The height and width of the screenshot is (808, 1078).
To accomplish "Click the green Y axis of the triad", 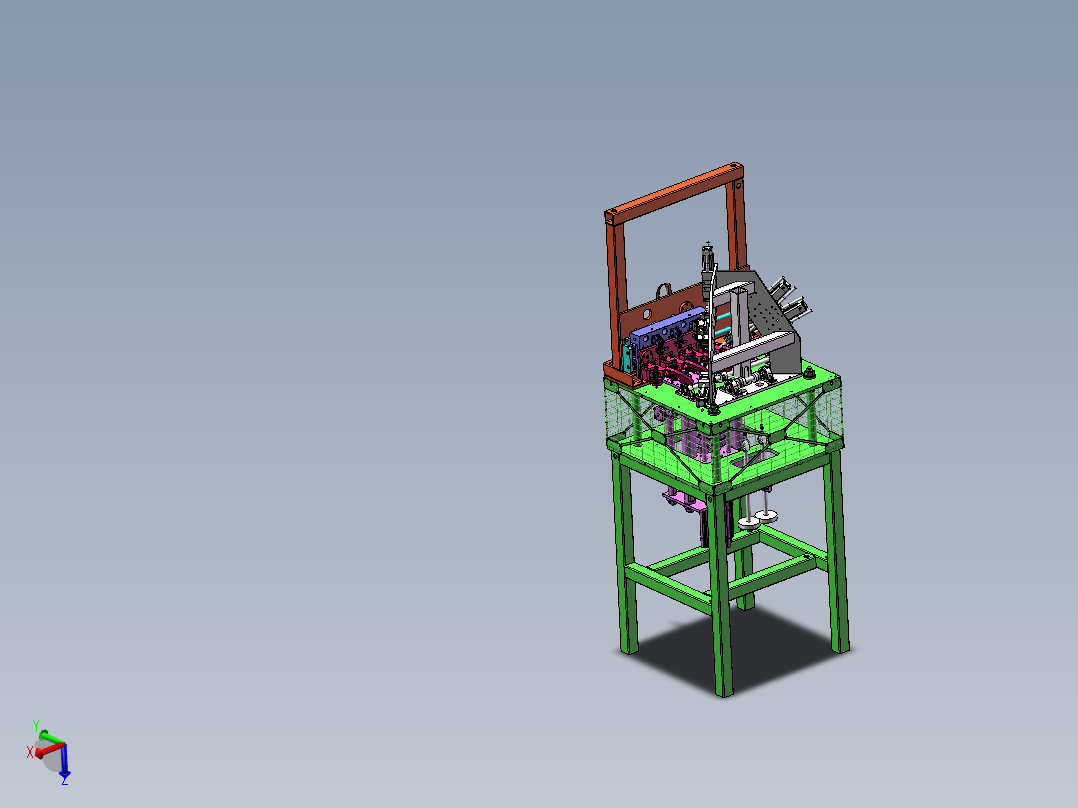I will (x=51, y=738).
